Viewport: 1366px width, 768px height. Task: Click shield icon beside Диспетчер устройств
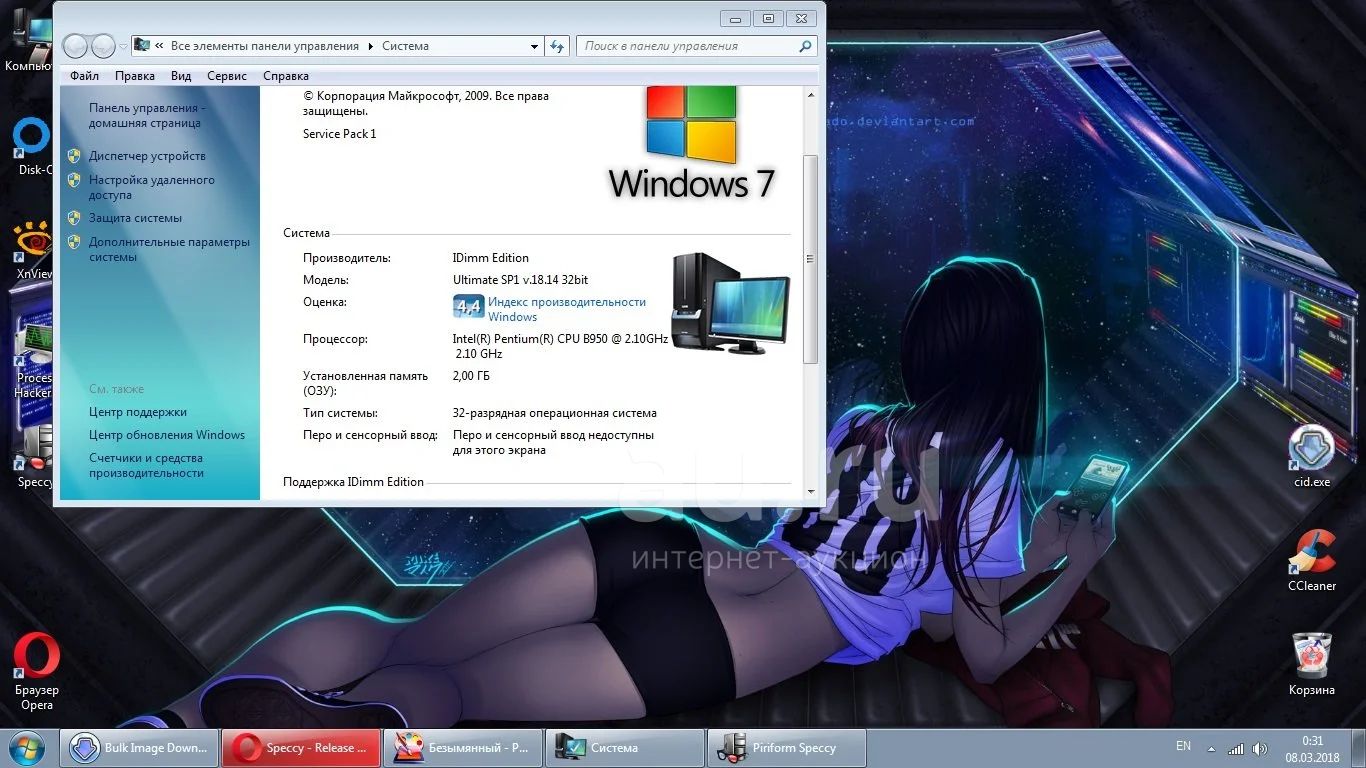(74, 156)
